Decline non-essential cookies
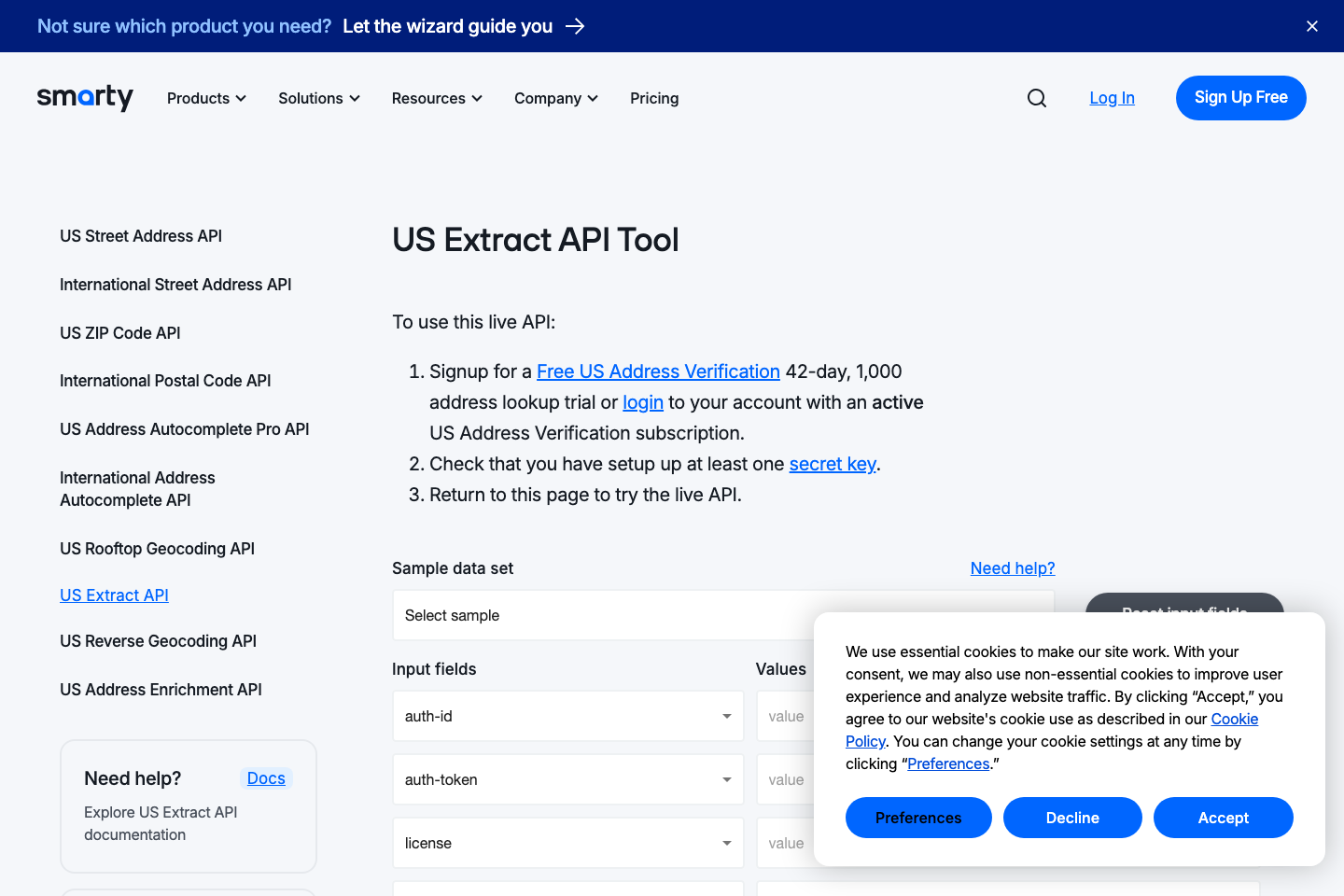 [x=1072, y=818]
